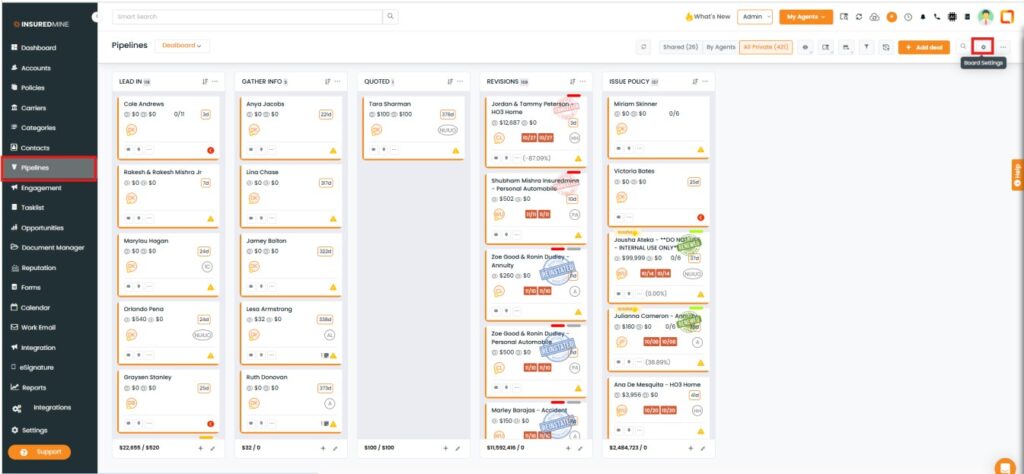Click the phone icon in top bar
This screenshot has height=474, width=1024.
[x=935, y=17]
